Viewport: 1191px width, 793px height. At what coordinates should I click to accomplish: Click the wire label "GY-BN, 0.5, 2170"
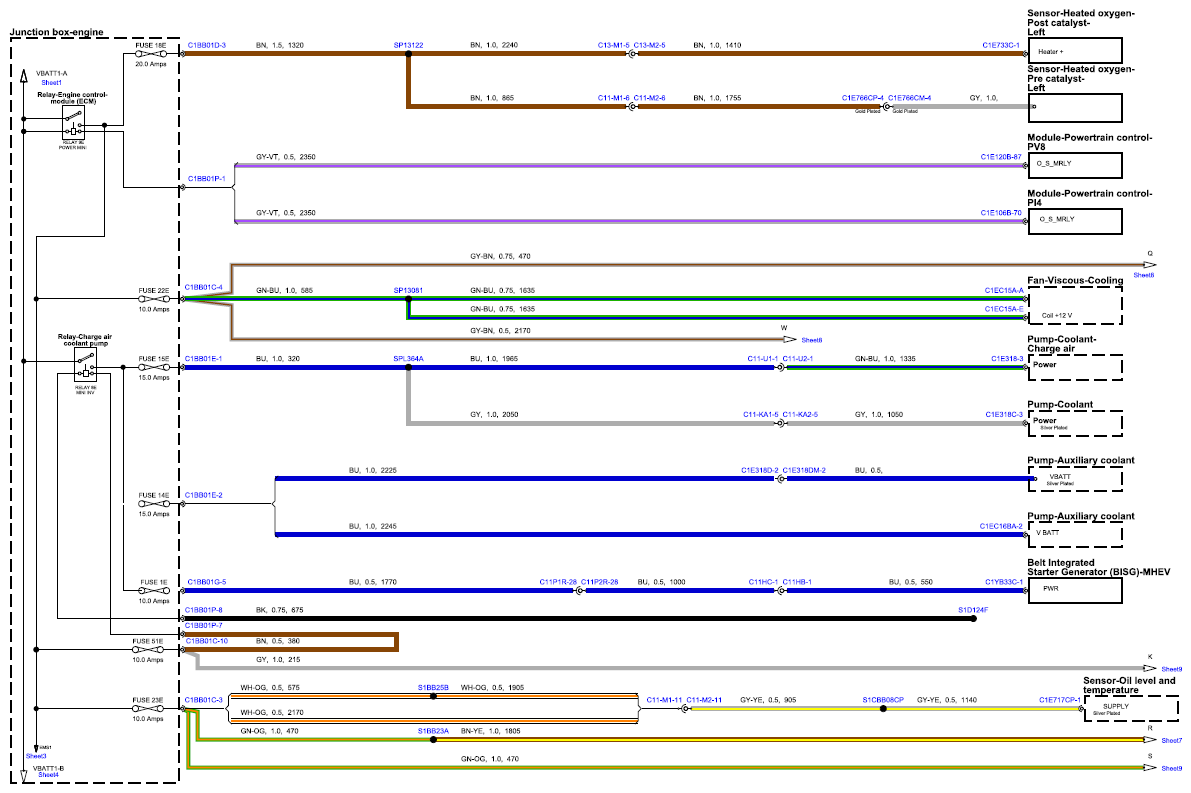click(500, 331)
